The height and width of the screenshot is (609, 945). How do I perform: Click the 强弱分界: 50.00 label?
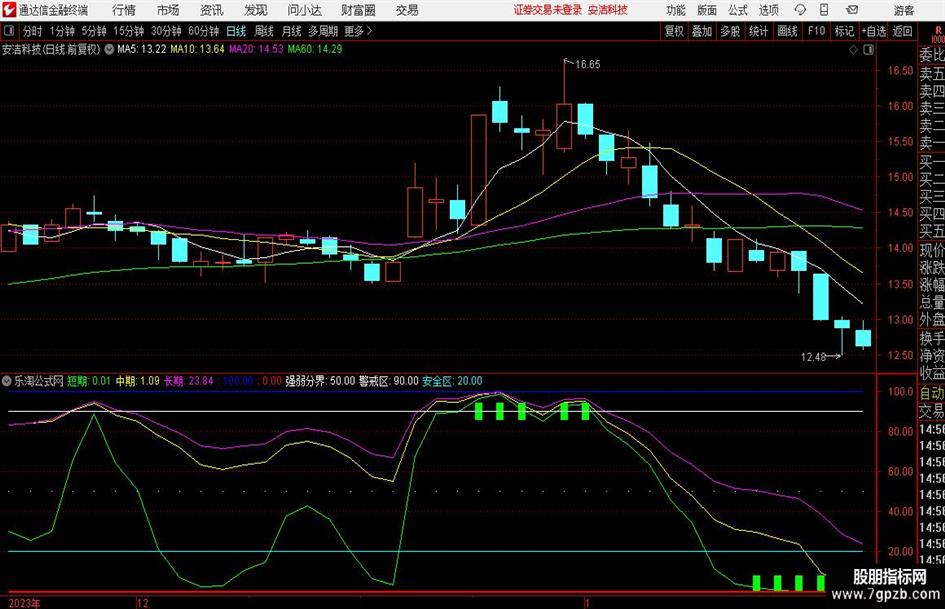[320, 381]
